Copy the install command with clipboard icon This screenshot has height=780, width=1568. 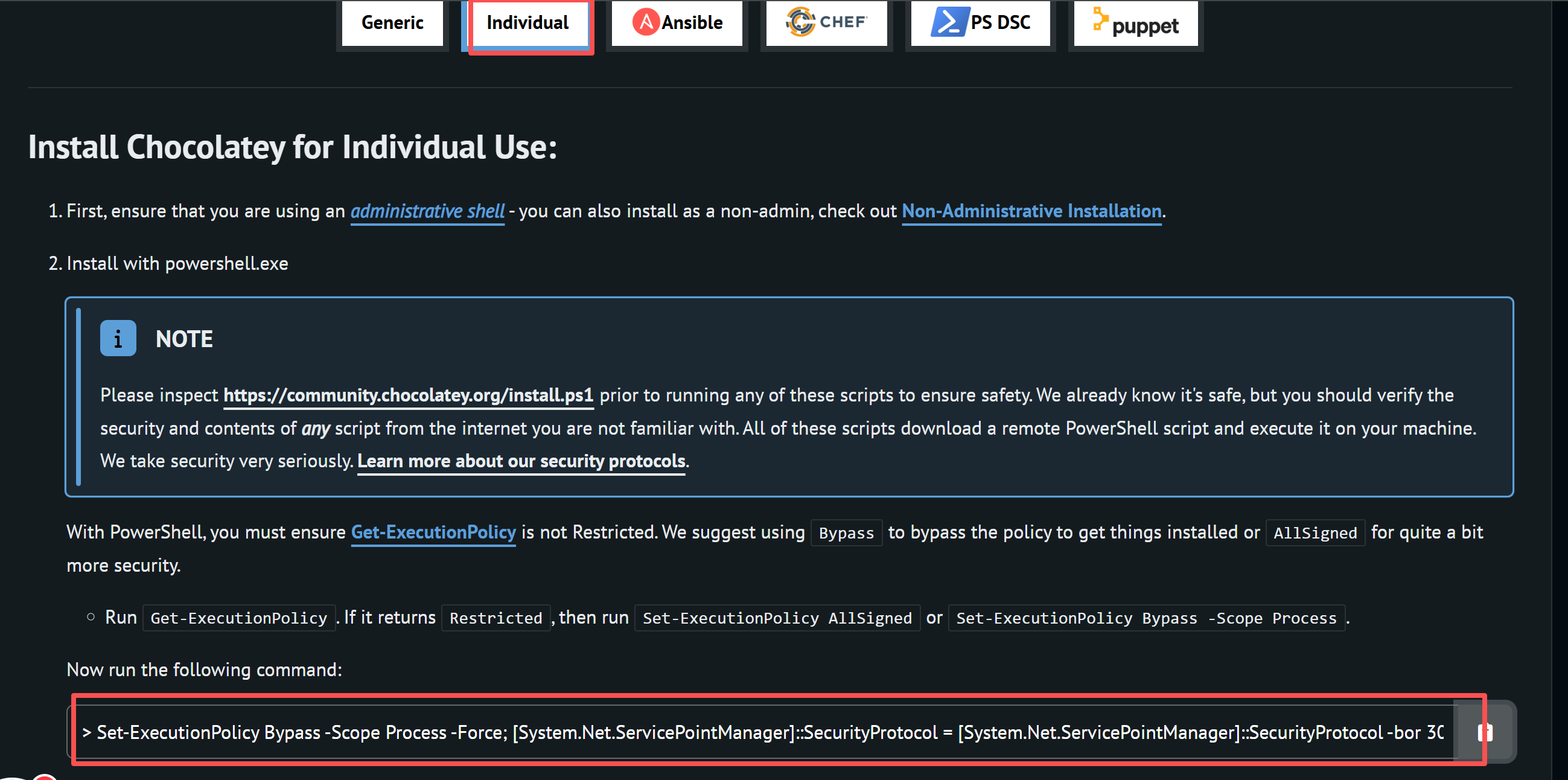pos(1485,732)
